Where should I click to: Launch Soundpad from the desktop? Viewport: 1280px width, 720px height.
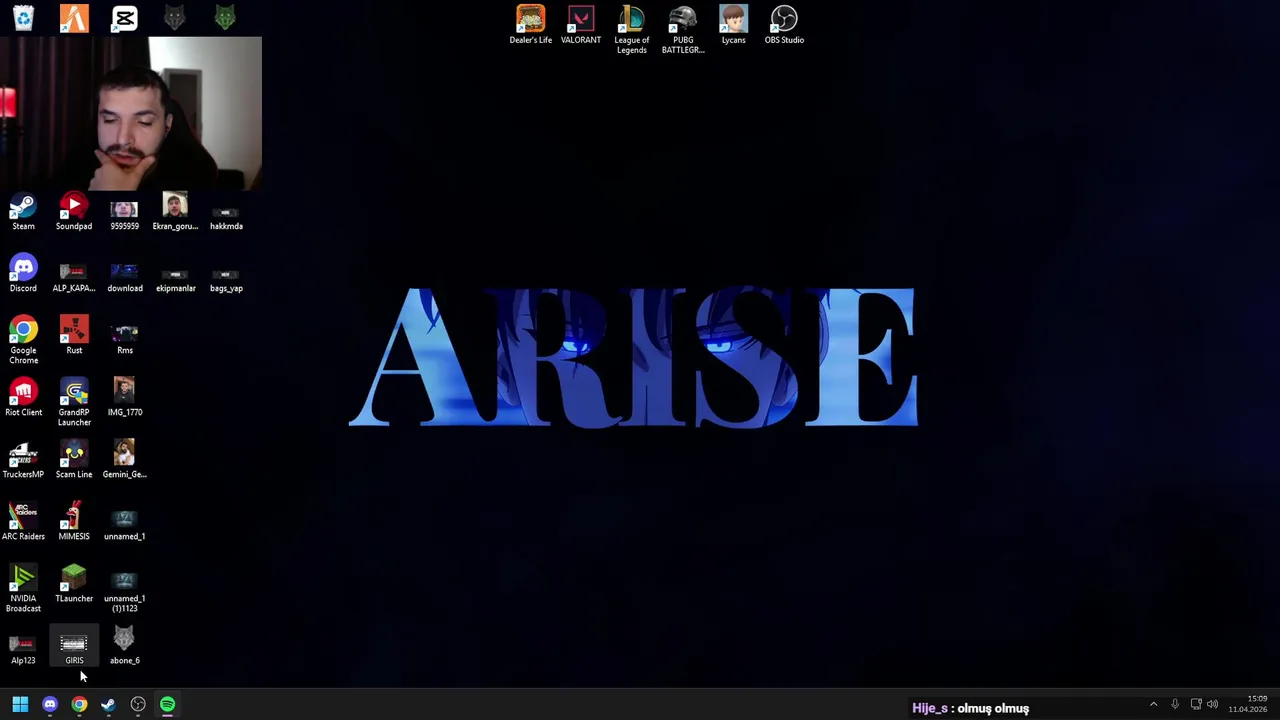coord(74,212)
